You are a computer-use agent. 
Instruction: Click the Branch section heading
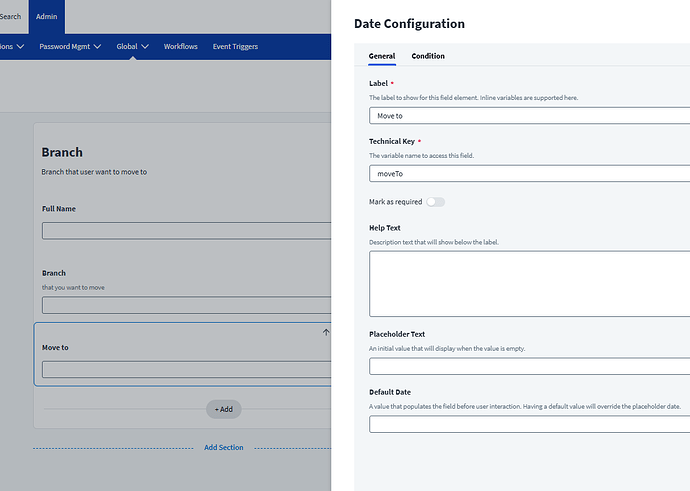point(62,153)
